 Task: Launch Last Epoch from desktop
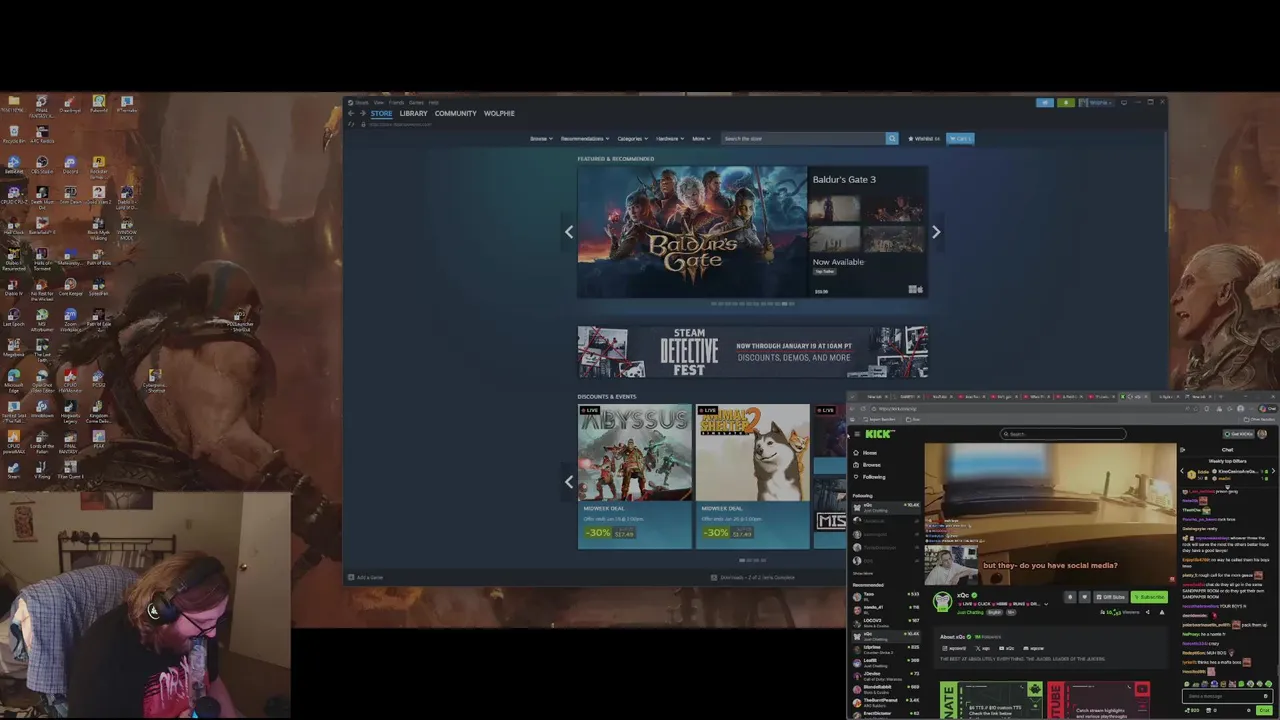14,318
